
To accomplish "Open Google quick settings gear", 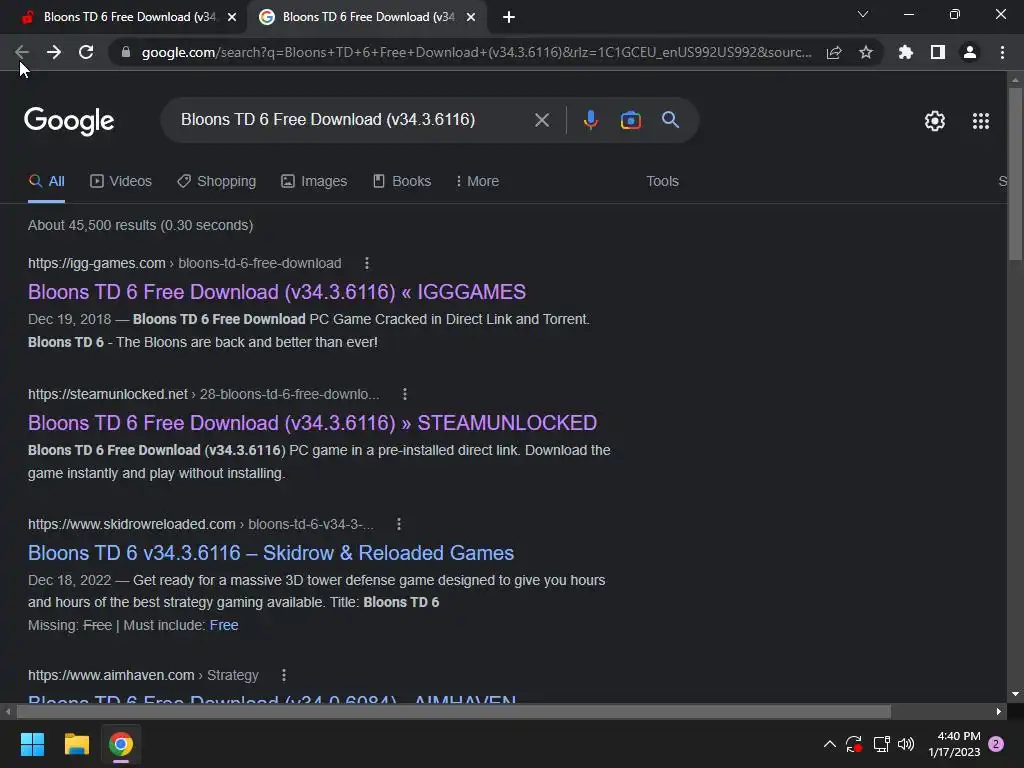I will point(935,121).
